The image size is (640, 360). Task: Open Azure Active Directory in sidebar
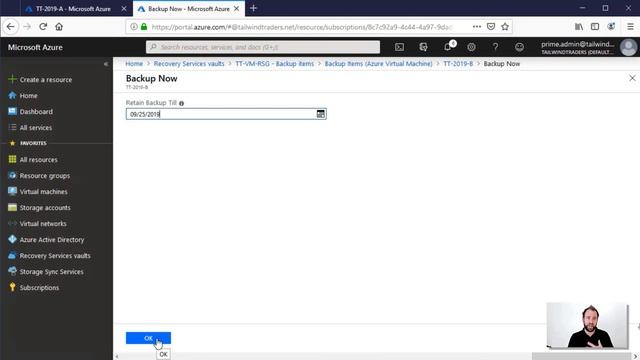pyautogui.click(x=46, y=240)
